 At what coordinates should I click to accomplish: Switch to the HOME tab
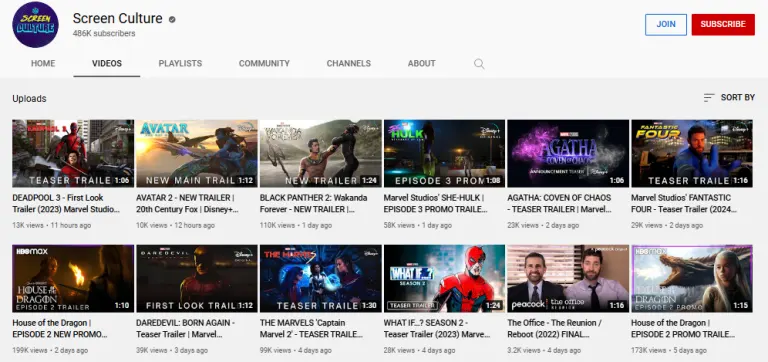(x=43, y=64)
